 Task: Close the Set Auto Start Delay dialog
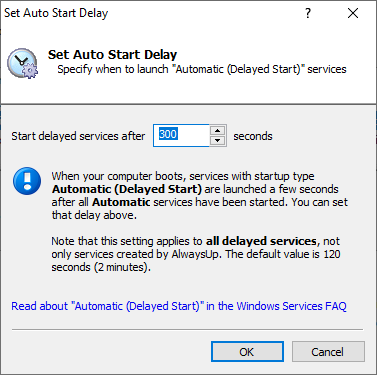click(x=353, y=13)
